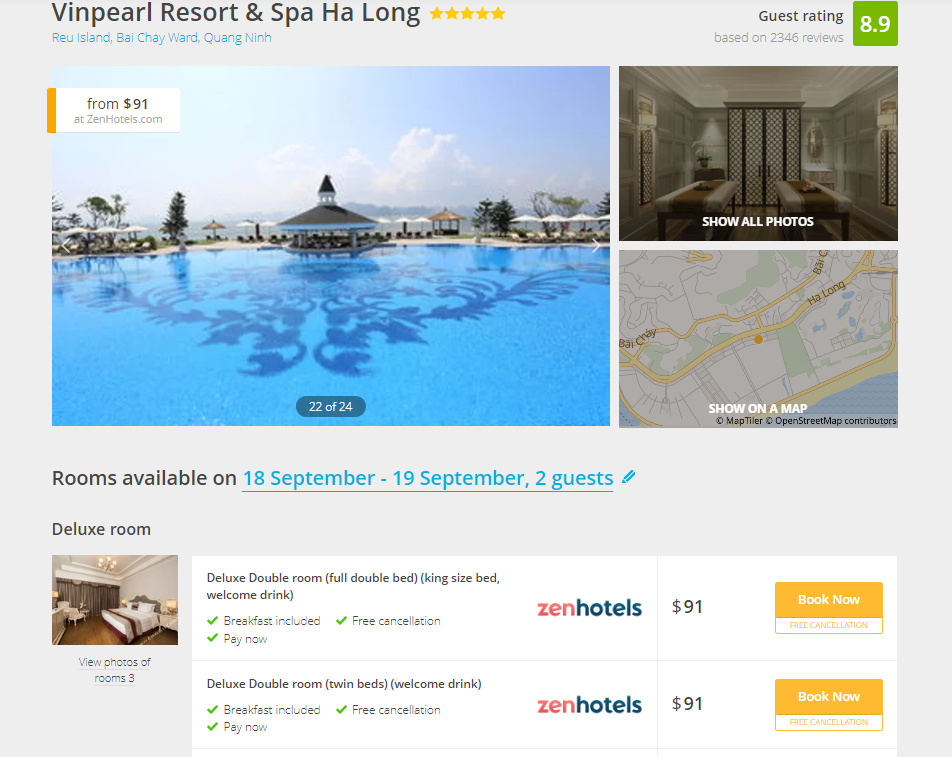Open Reu Island, Bai Chay Ward address link
This screenshot has height=757, width=952.
162,38
